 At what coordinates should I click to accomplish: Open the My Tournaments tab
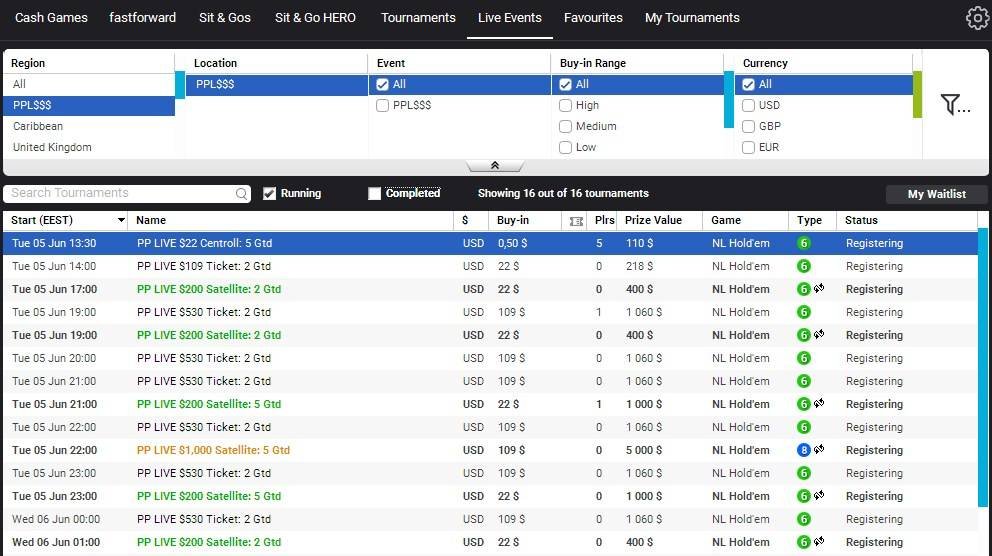[692, 18]
